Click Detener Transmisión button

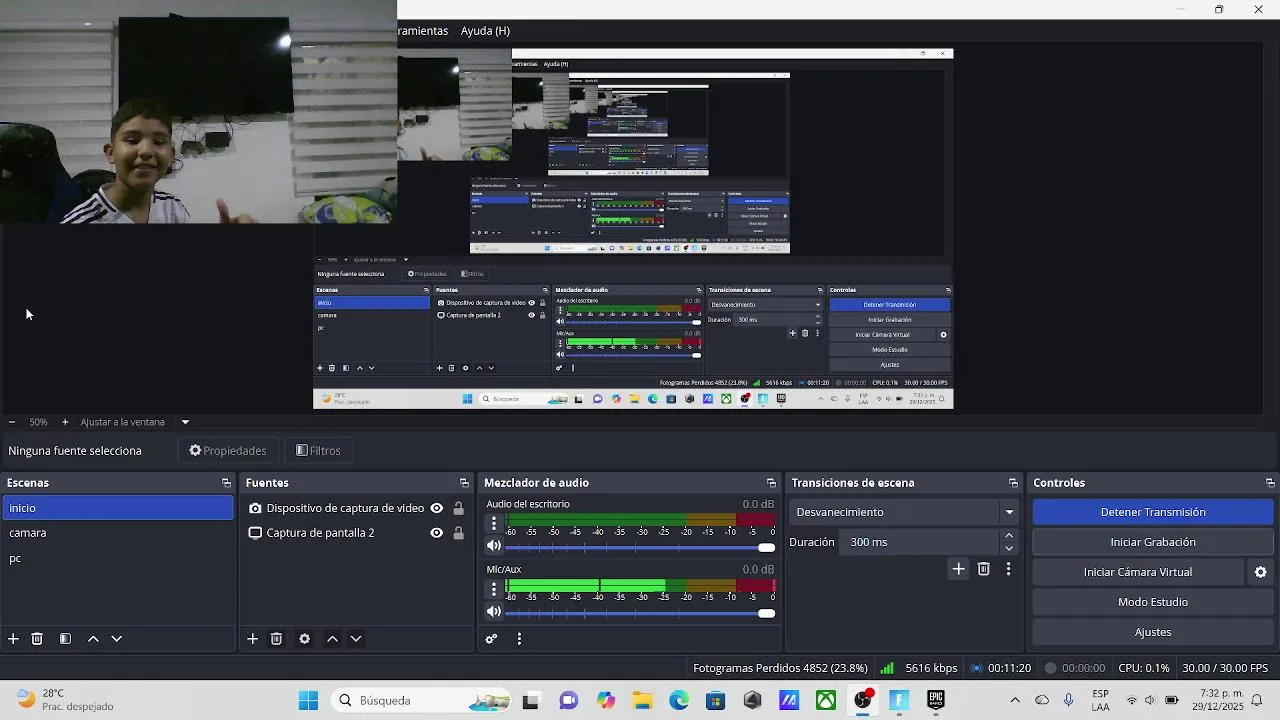pos(1153,512)
